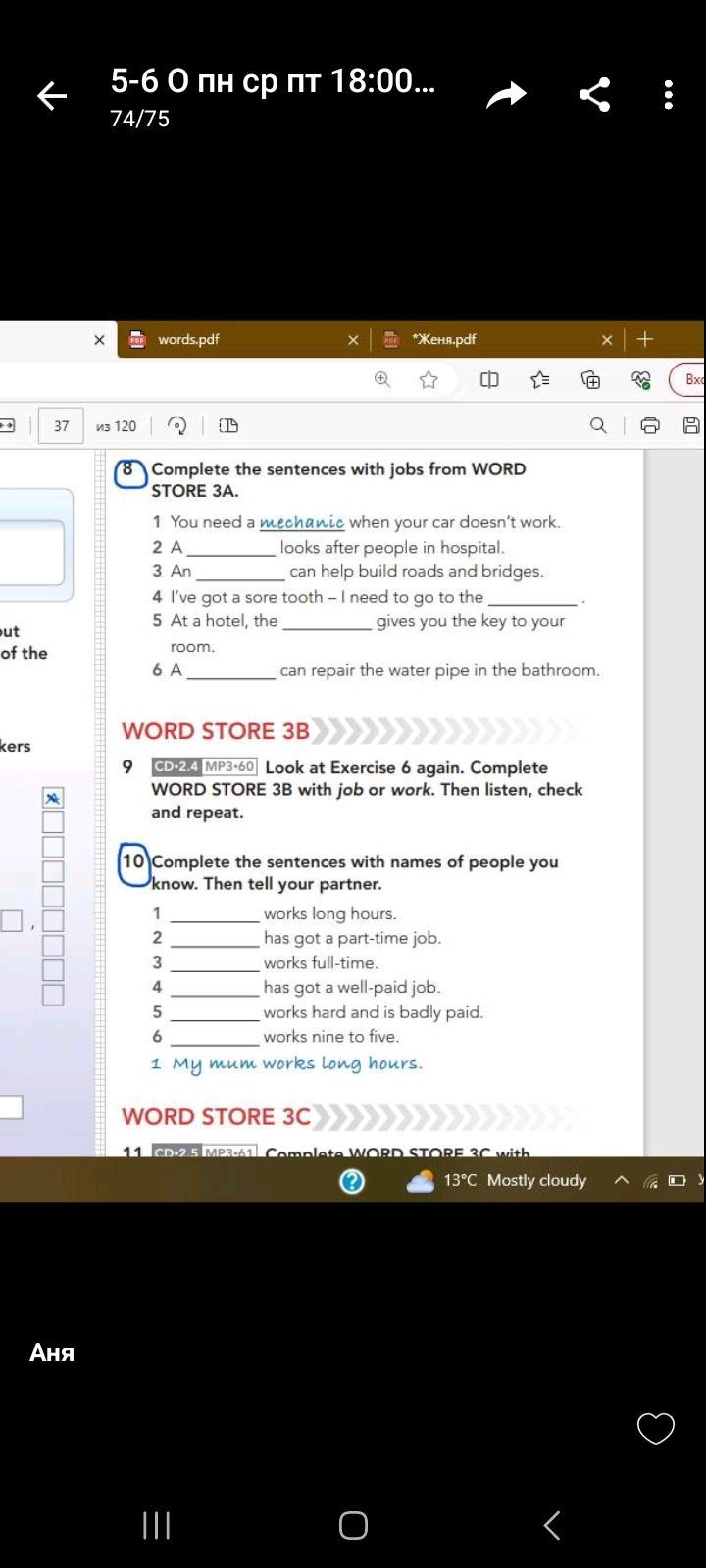Click the 'MP3·60' audio badge

229,767
